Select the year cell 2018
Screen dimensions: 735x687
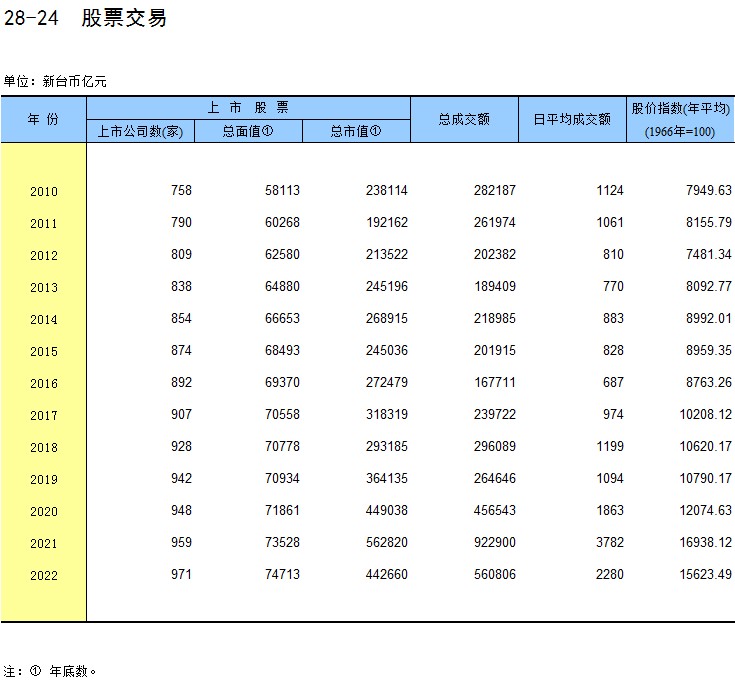pos(44,448)
